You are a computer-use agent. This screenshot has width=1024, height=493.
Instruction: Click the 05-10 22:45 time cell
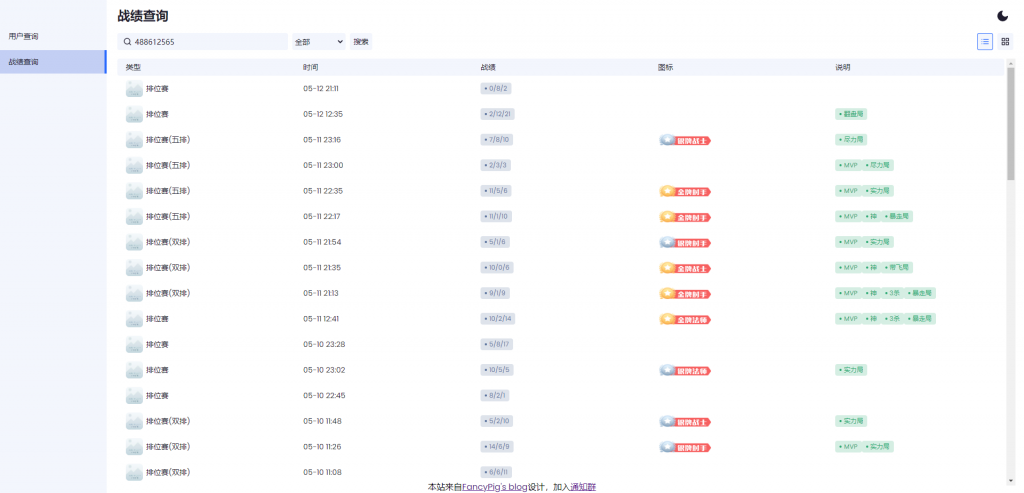[x=324, y=396]
